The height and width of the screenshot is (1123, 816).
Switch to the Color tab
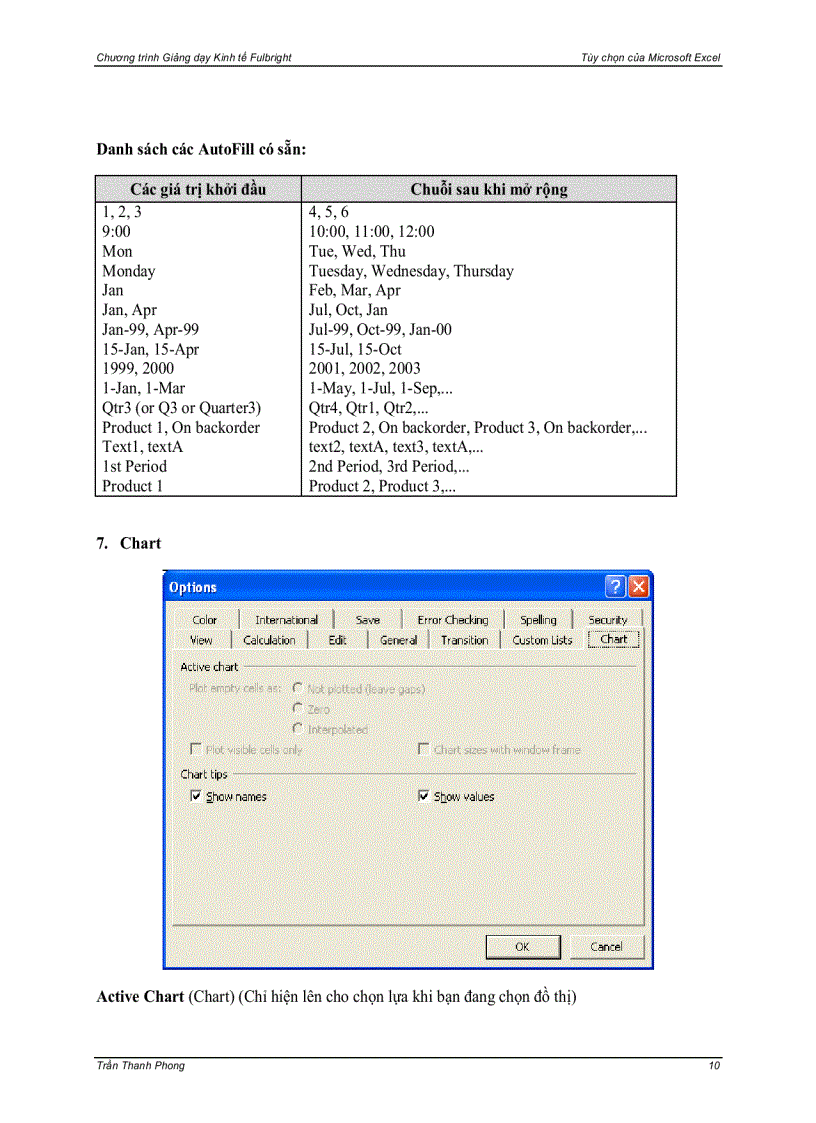(x=204, y=619)
